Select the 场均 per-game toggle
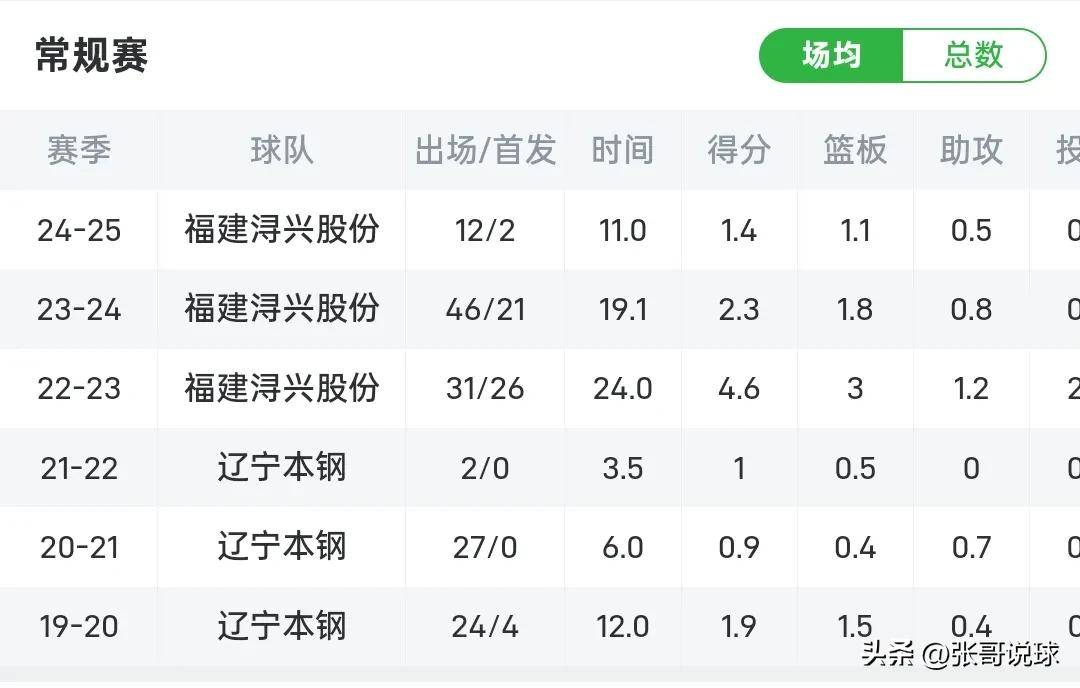The height and width of the screenshot is (688, 1080). point(830,56)
